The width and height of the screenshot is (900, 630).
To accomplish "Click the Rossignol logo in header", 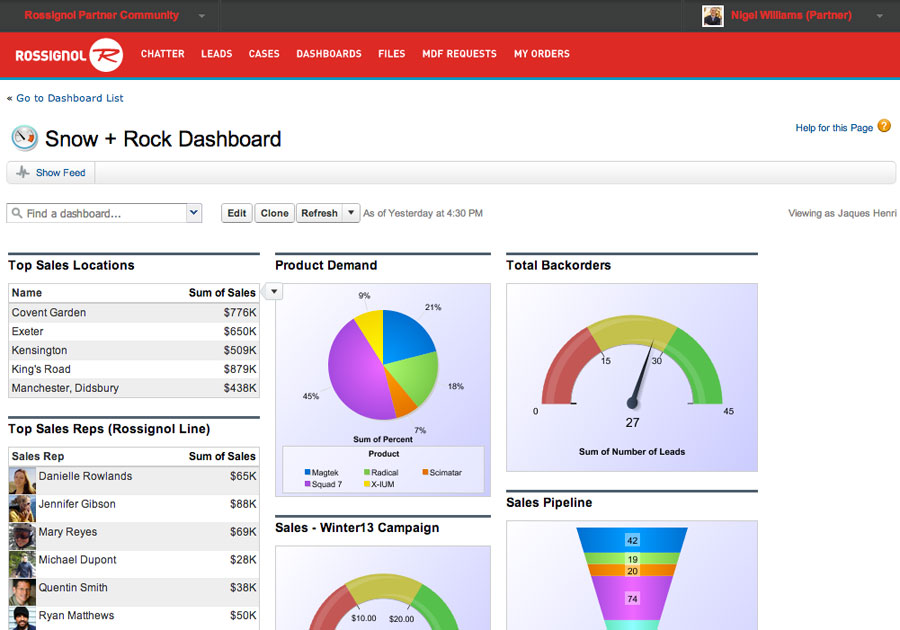I will click(69, 55).
